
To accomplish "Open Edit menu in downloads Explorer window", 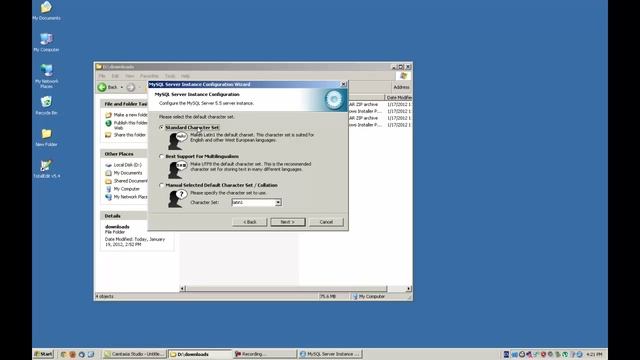I will click(x=116, y=76).
